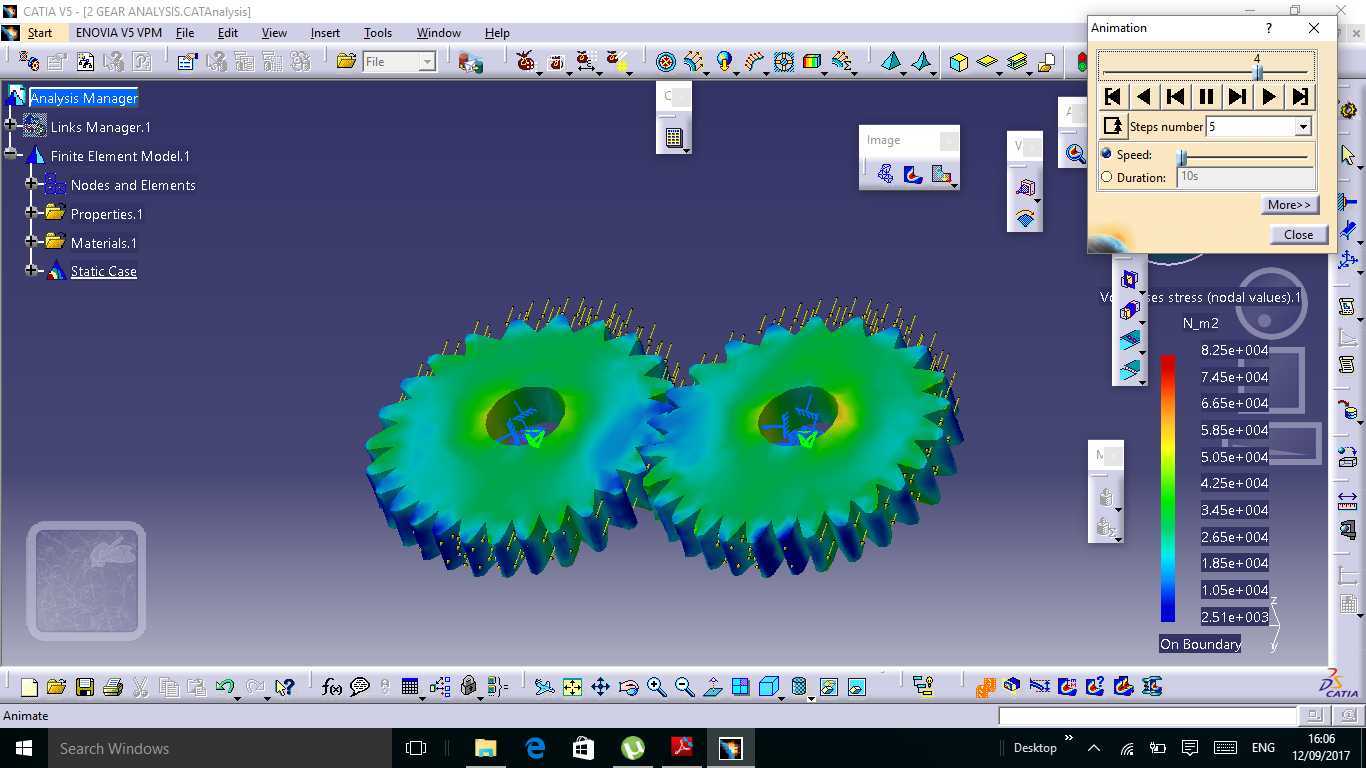Screen dimensions: 1366x768
Task: Click the Von Mises Stress icon in Image toolbar
Action: (913, 174)
